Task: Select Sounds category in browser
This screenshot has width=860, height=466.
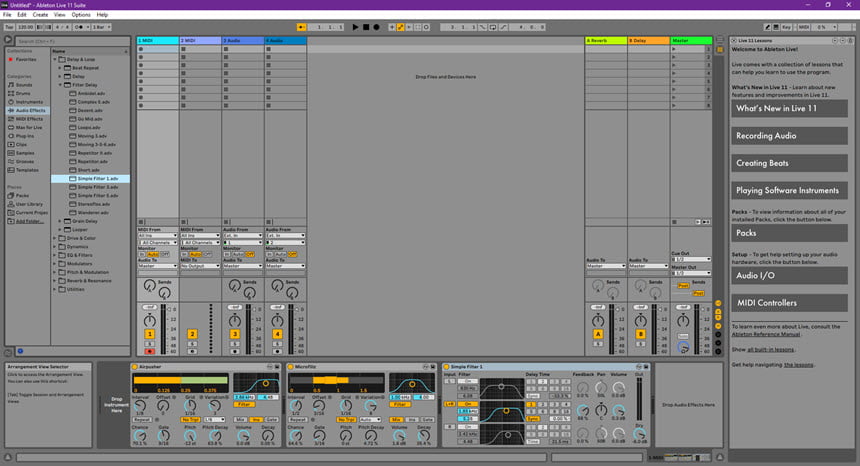Action: [x=24, y=85]
